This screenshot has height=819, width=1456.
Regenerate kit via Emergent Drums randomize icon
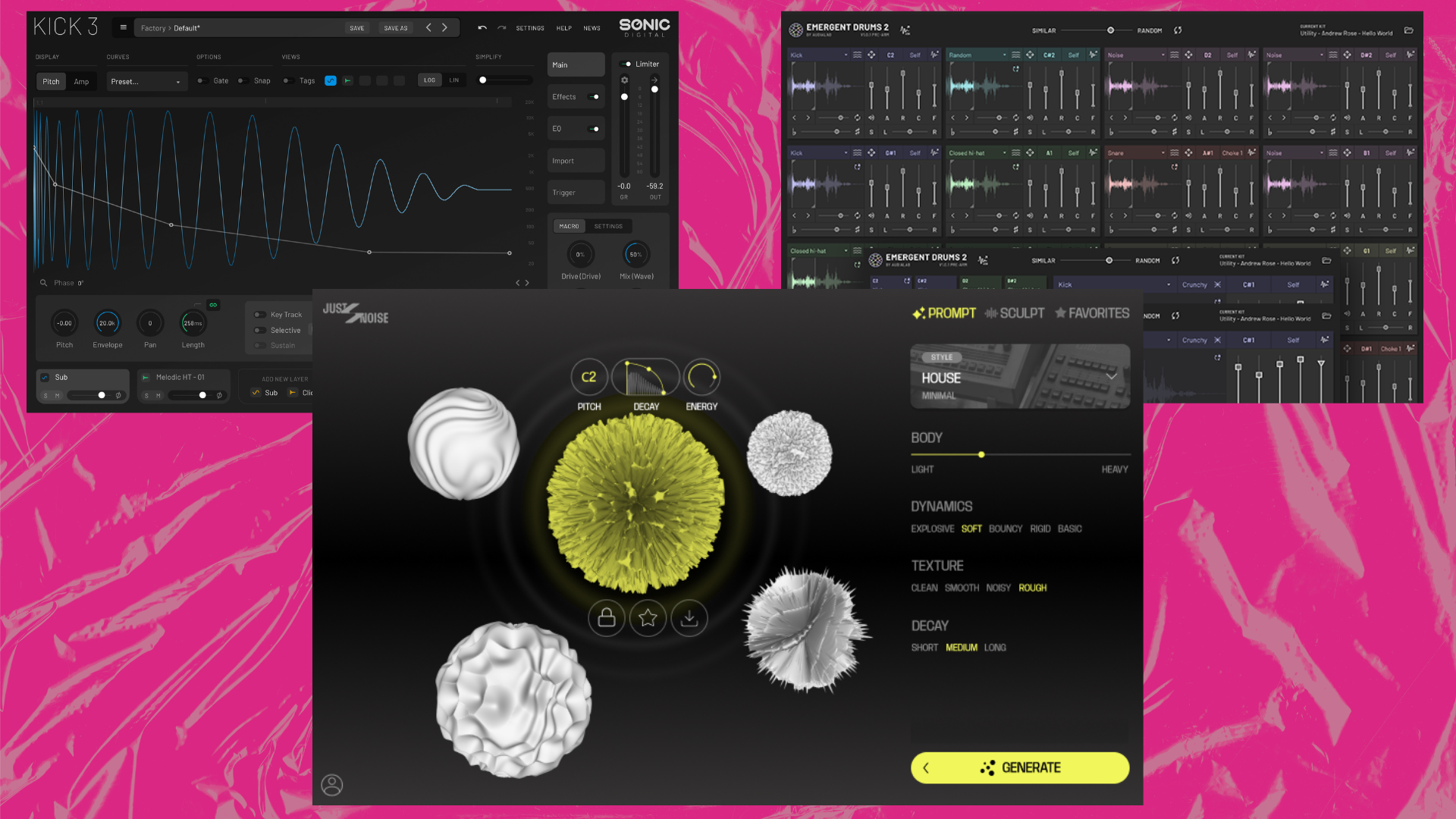pyautogui.click(x=1178, y=30)
